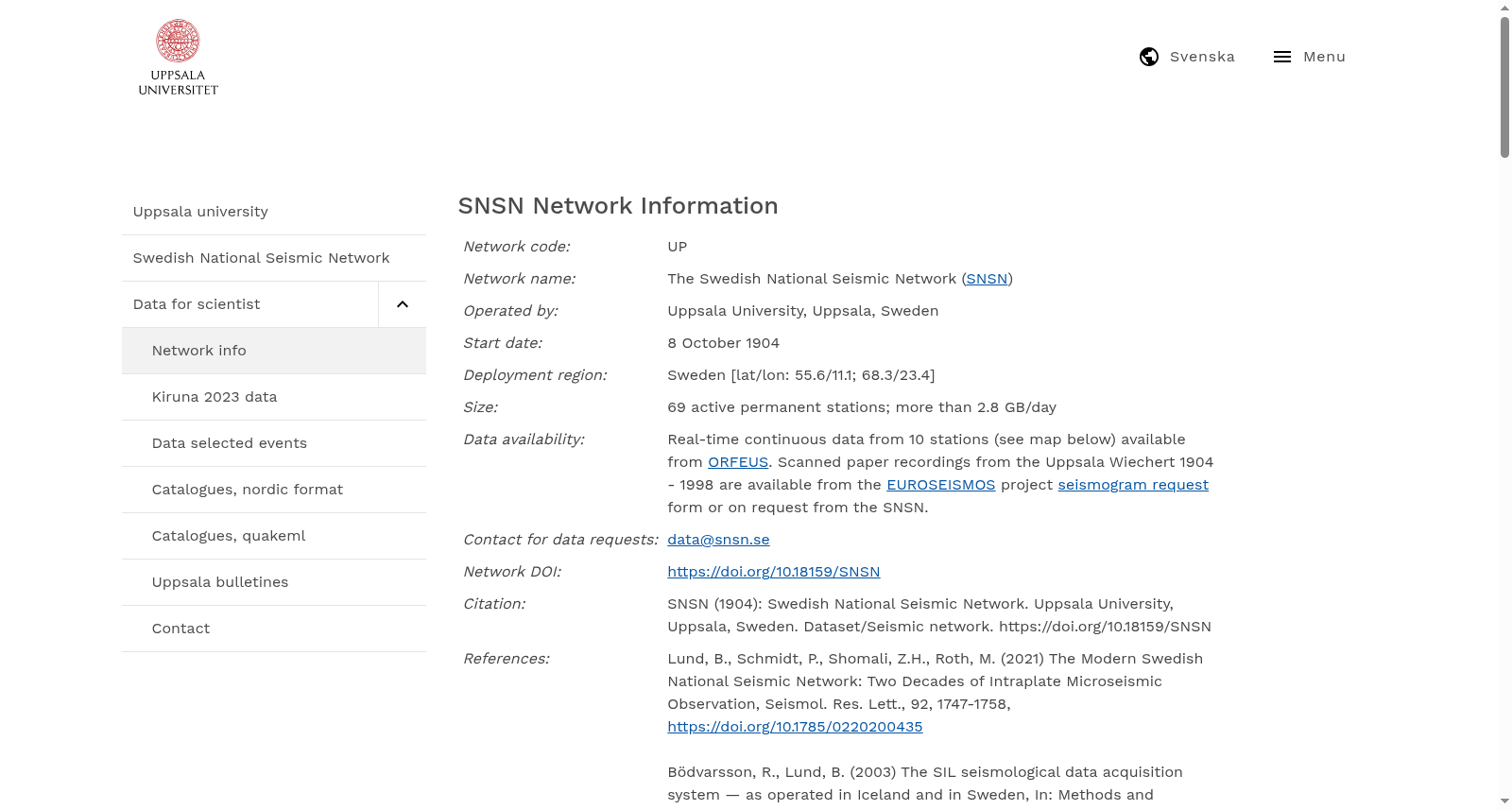The image size is (1512, 810).
Task: Click the hamburger menu icon
Action: point(1282,57)
